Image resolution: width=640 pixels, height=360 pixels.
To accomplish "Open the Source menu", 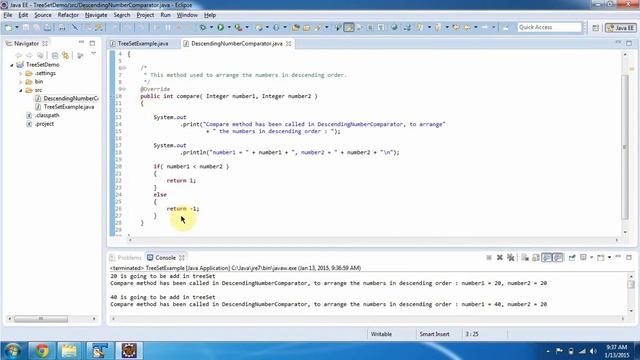I will [x=43, y=15].
